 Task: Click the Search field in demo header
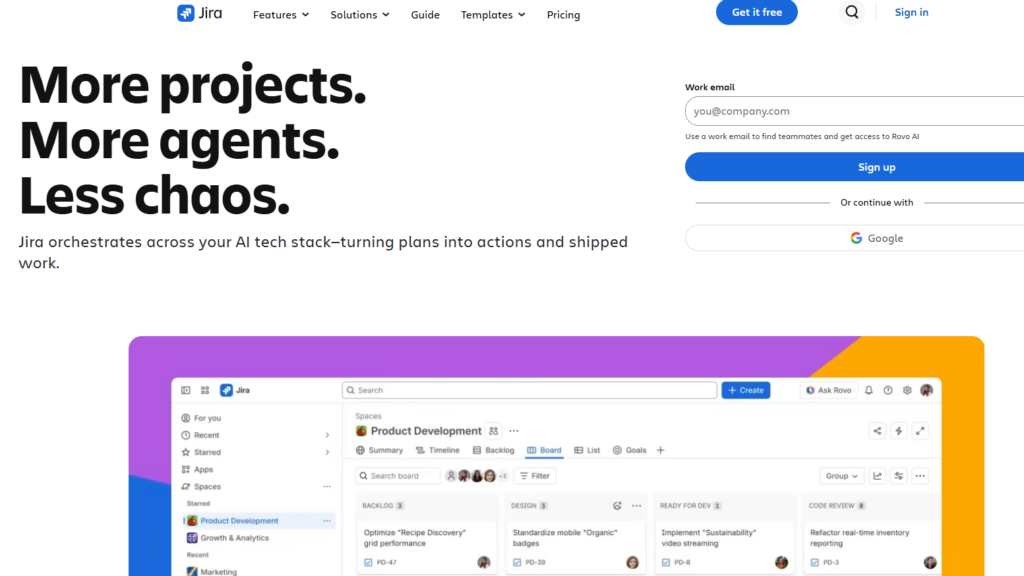coord(530,391)
